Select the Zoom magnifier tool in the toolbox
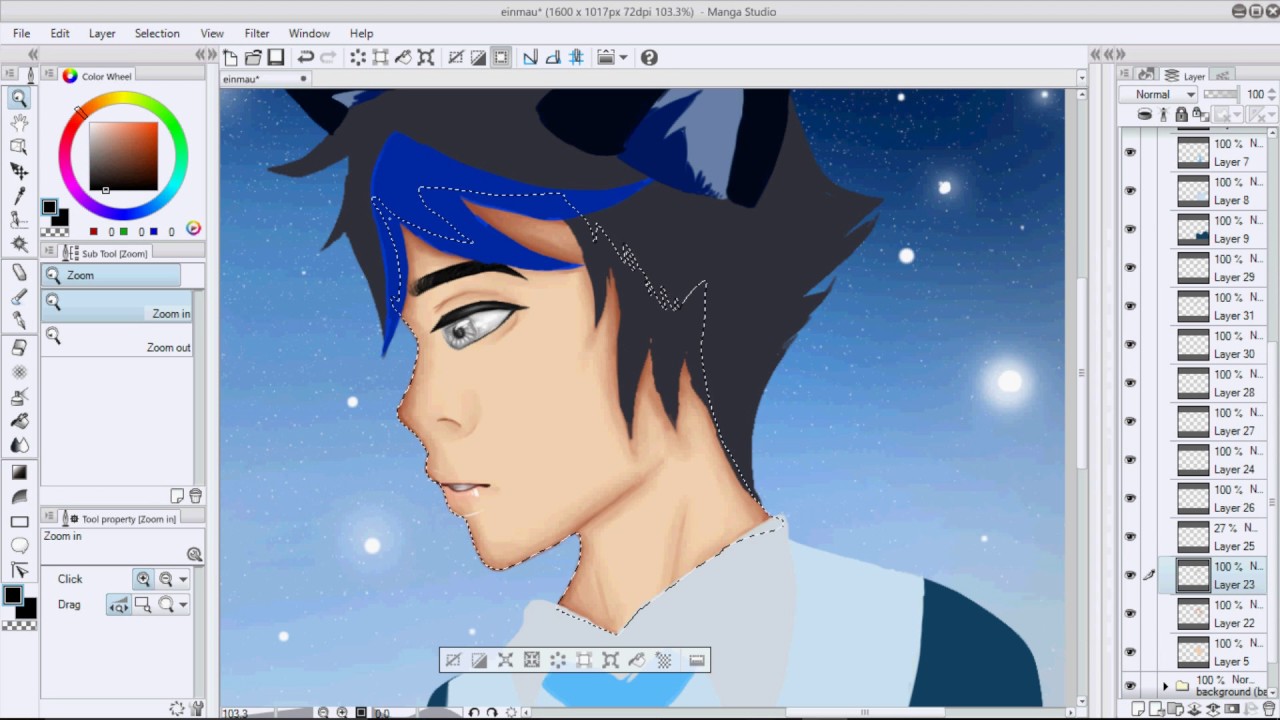The width and height of the screenshot is (1280, 720). (x=19, y=98)
